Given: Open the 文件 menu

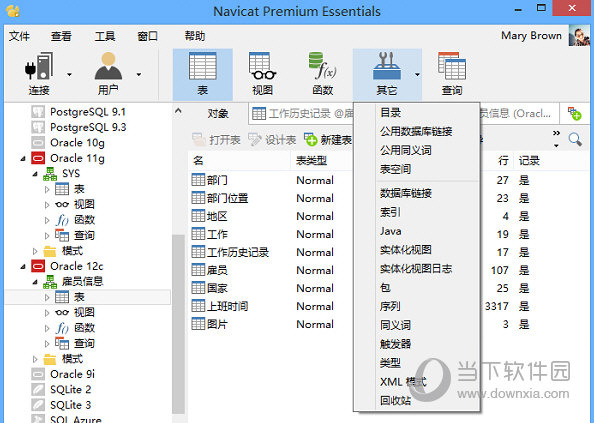Looking at the screenshot, I should (x=19, y=36).
